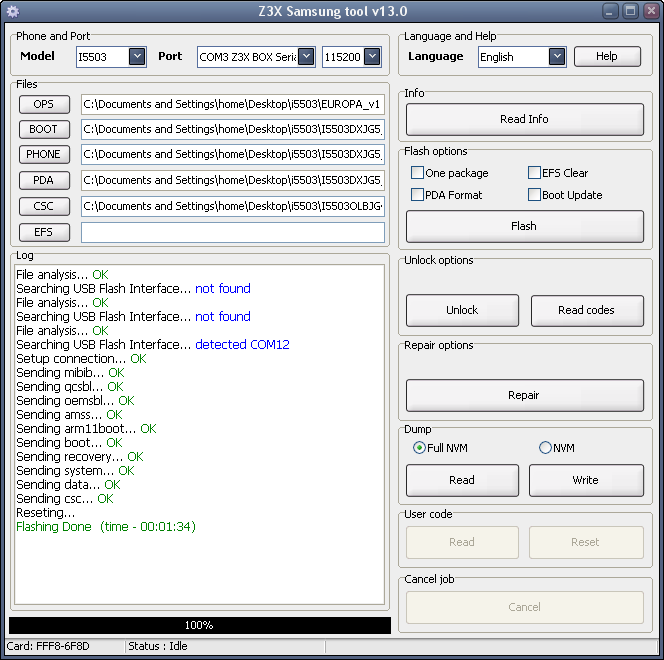Browse for CSC file
This screenshot has height=660, width=664.
(x=44, y=206)
